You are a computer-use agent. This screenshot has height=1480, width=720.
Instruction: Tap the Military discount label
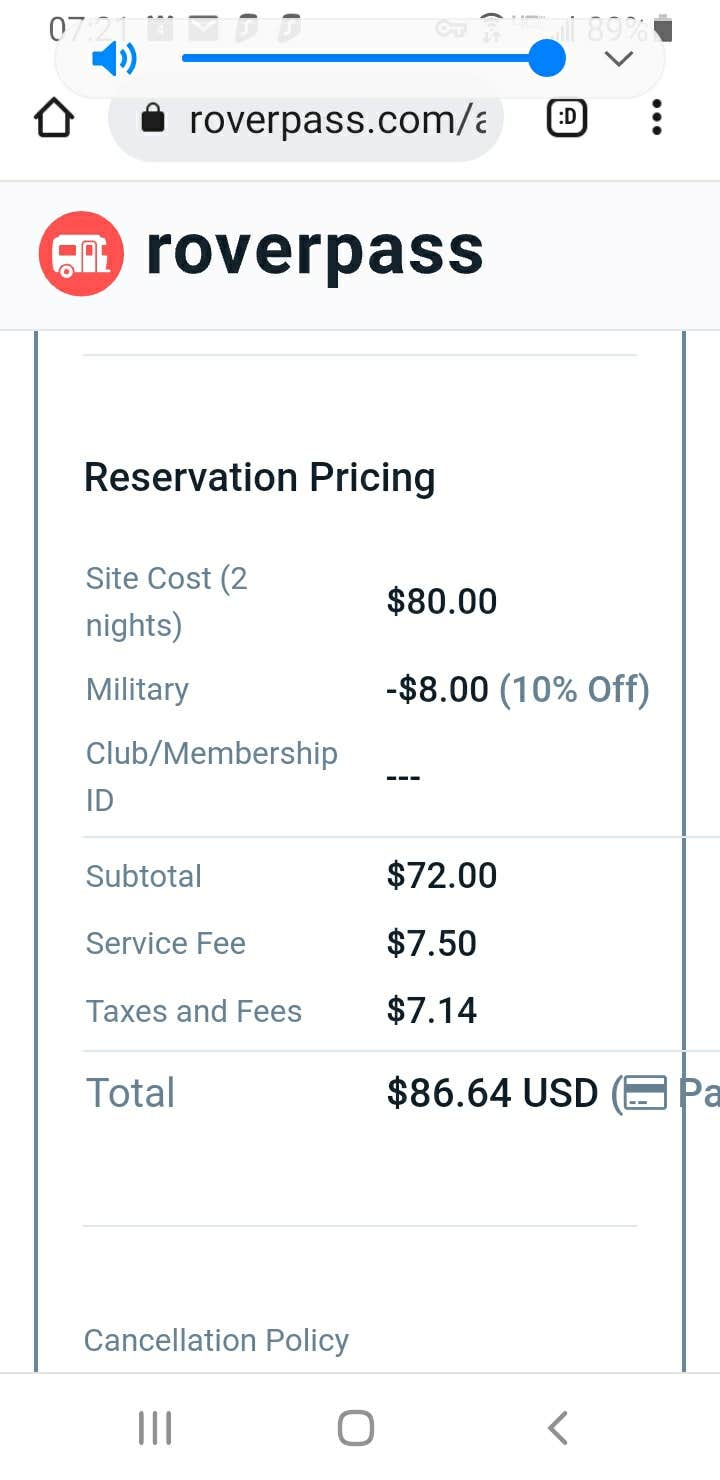[x=137, y=689]
